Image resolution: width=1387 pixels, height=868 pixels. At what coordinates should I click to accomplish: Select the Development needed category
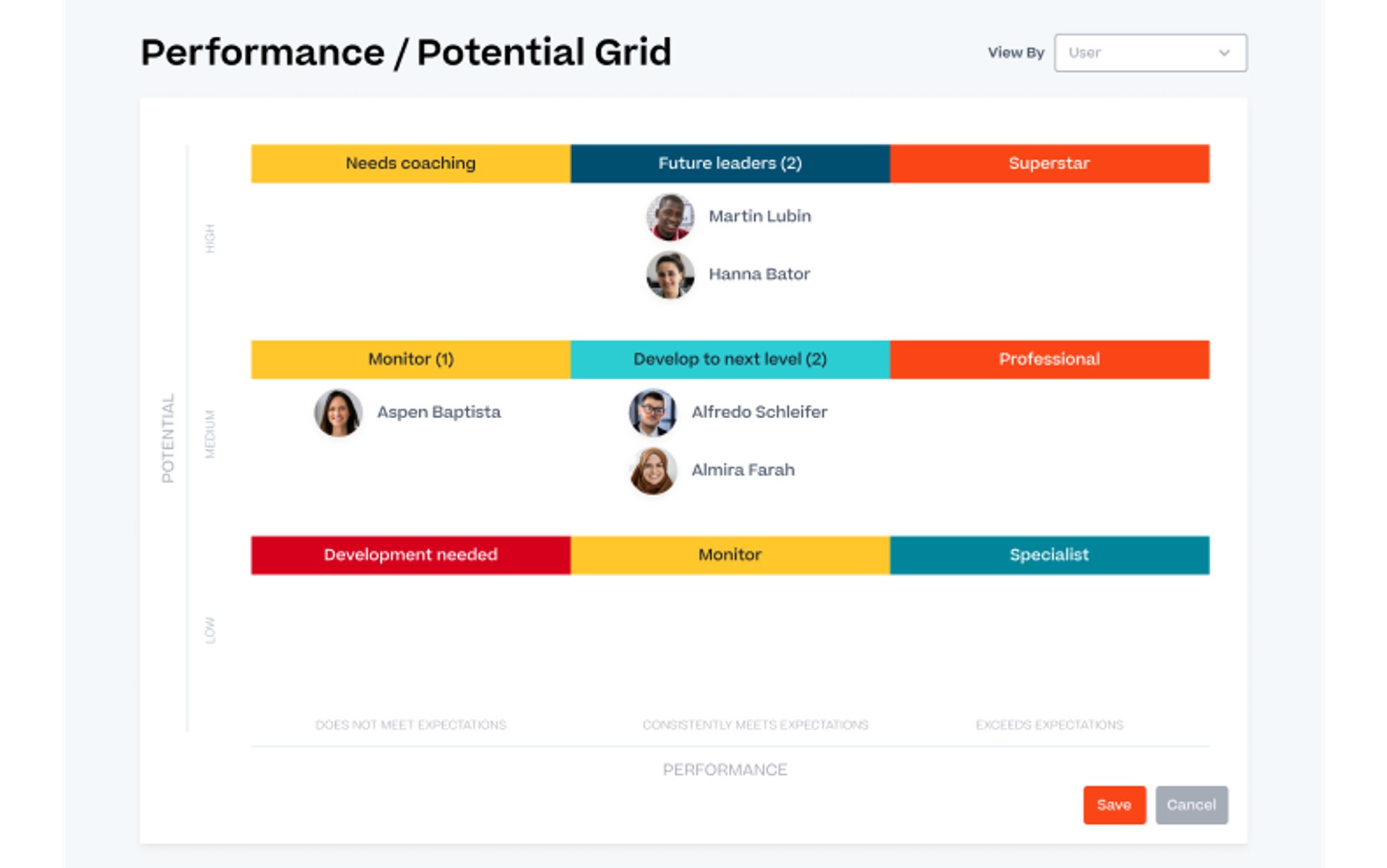[x=409, y=554]
